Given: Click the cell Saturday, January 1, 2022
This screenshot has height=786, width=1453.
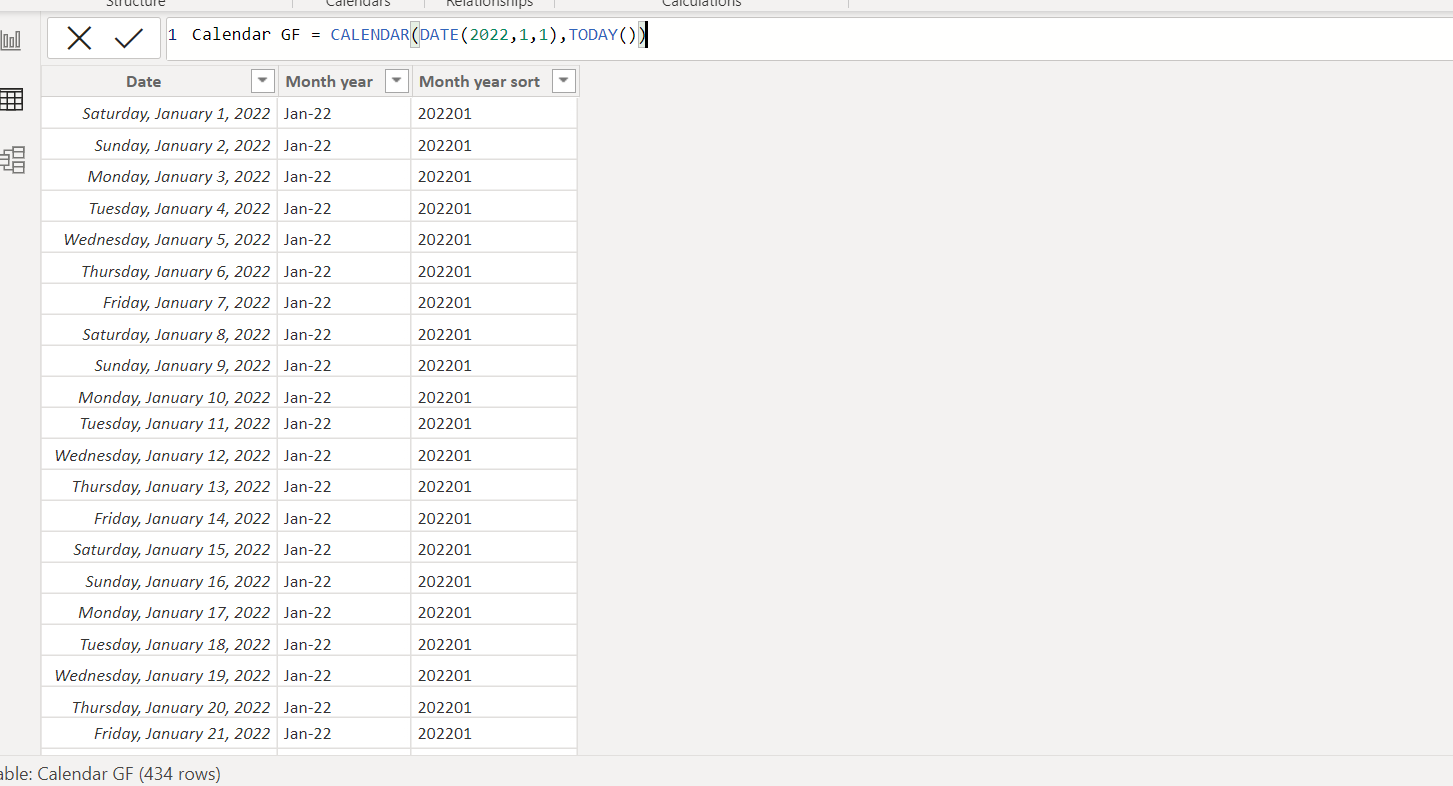Looking at the screenshot, I should point(160,113).
